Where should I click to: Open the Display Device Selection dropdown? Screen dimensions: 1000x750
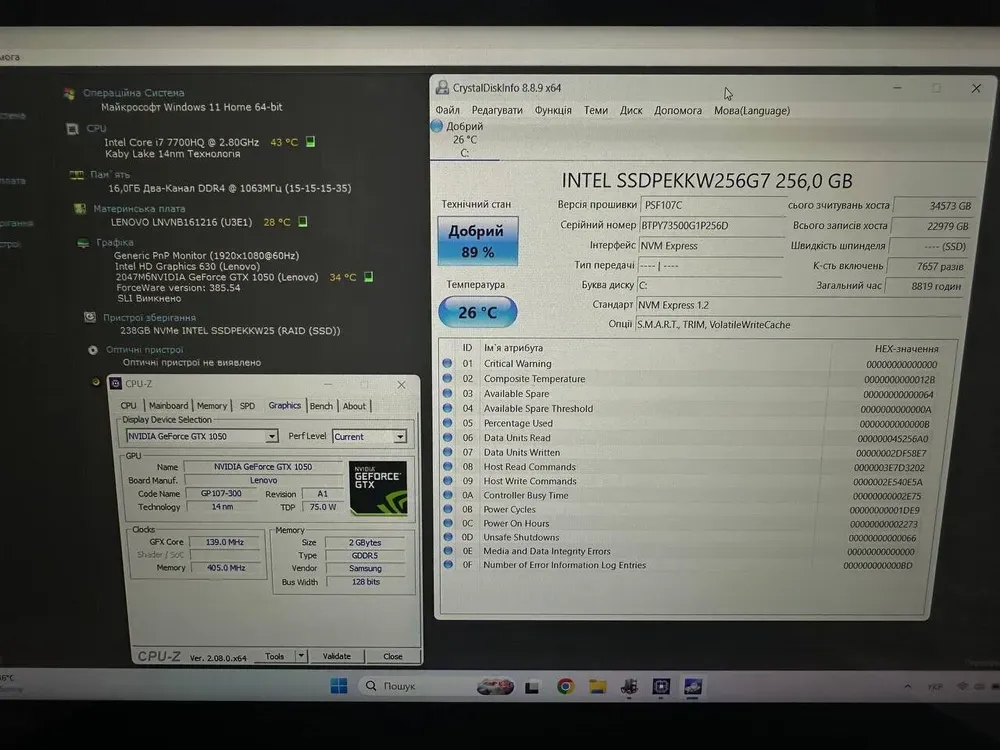point(271,437)
